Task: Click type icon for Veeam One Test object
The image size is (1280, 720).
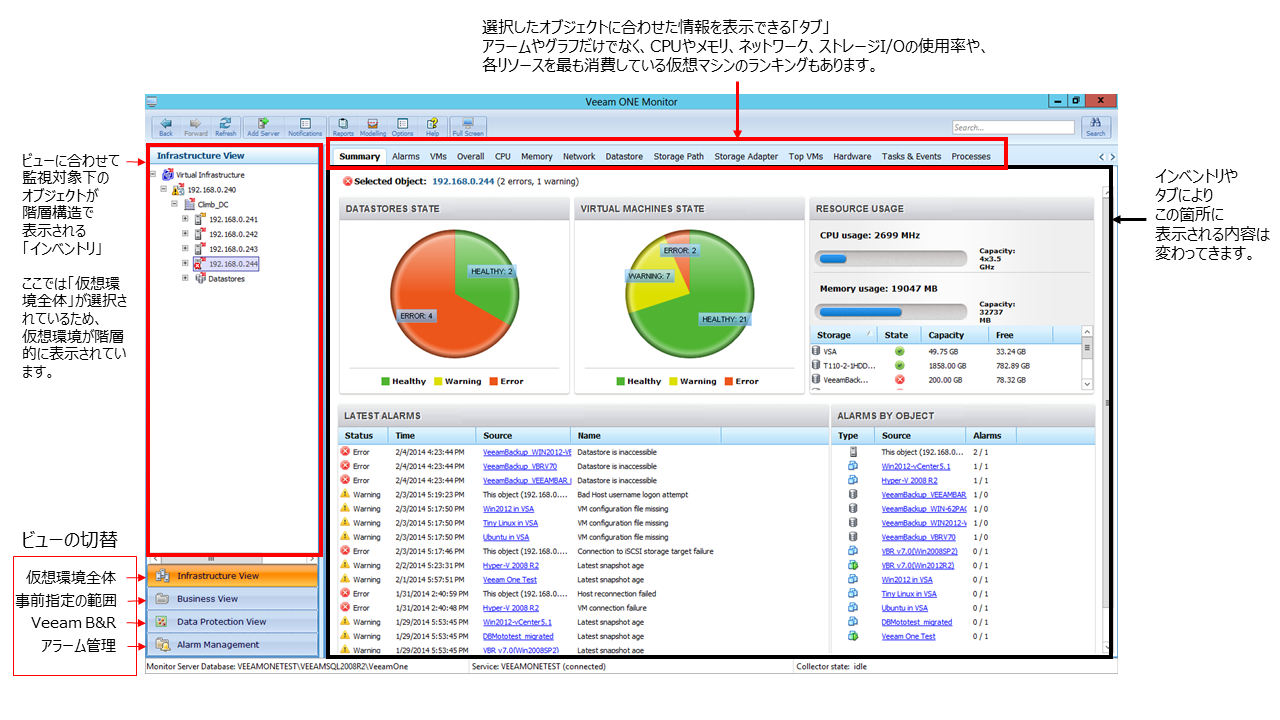Action: [x=853, y=636]
